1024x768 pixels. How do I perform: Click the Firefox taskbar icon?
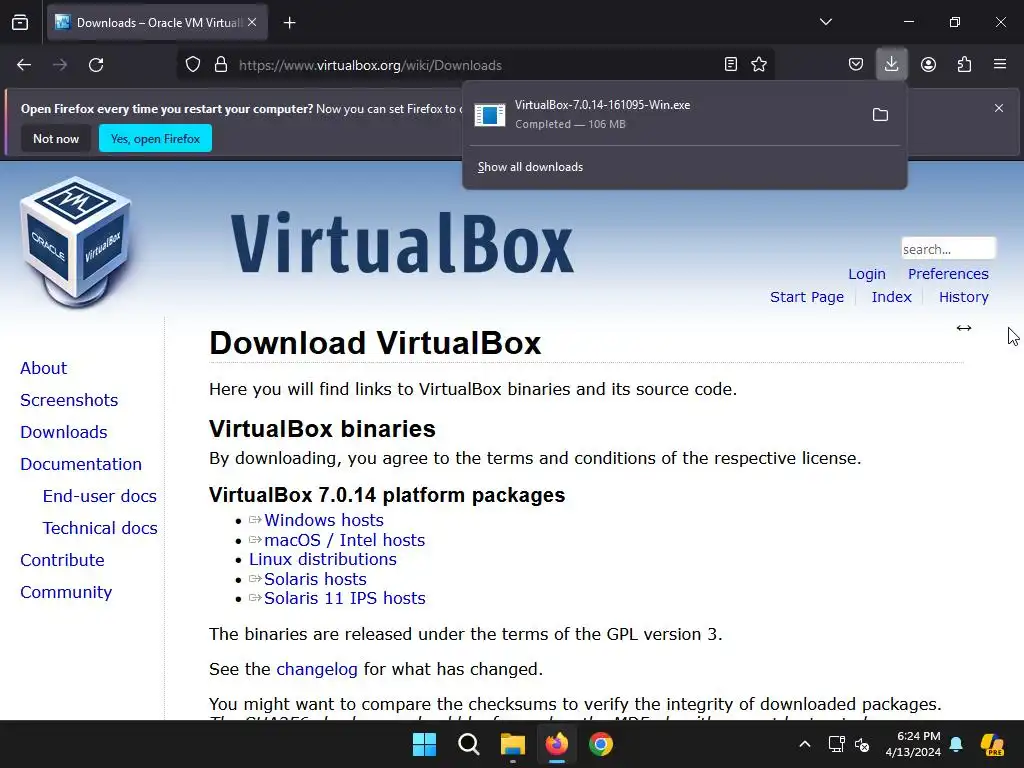pyautogui.click(x=556, y=744)
